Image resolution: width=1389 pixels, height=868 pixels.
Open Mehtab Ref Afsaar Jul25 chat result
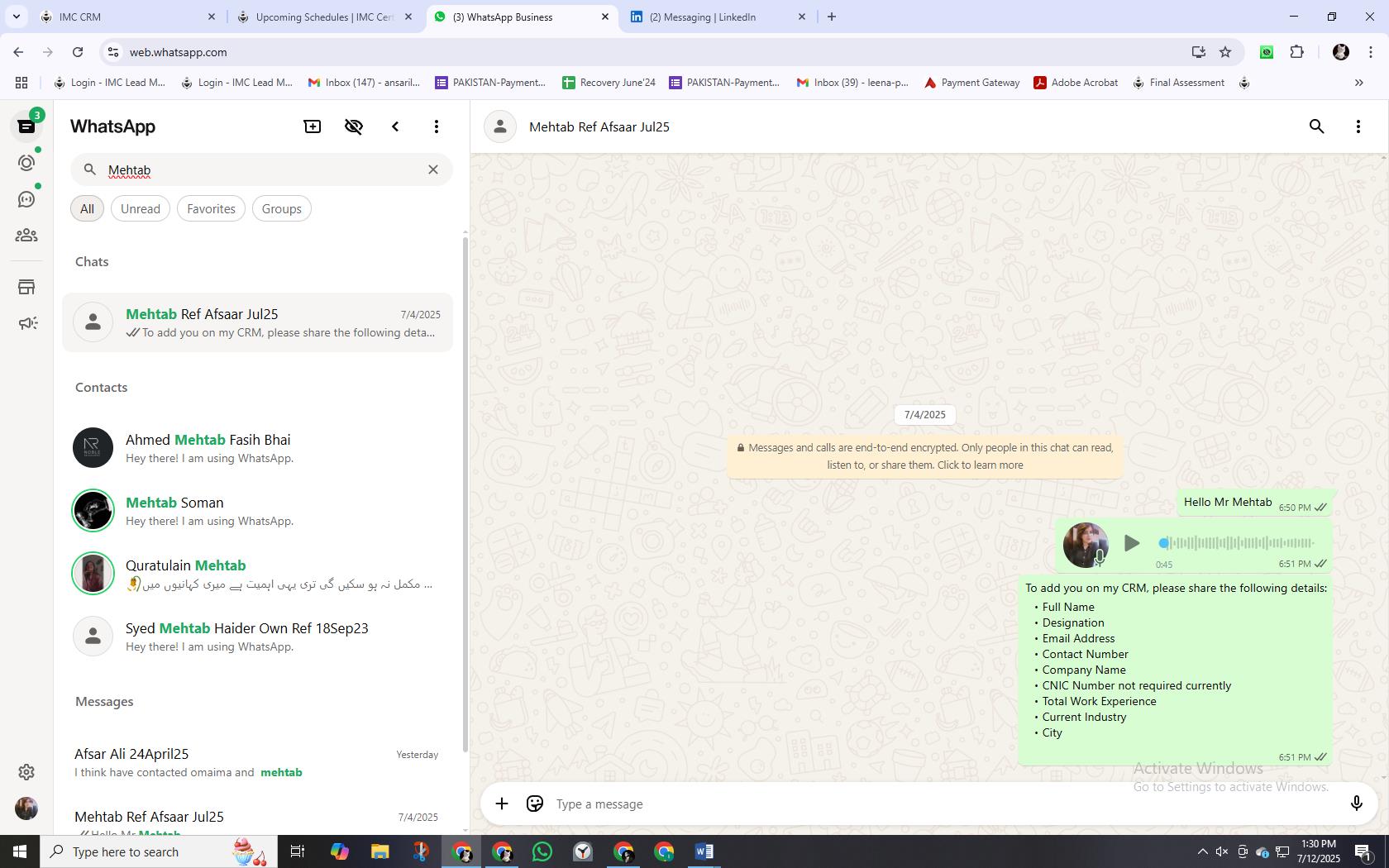pos(258,322)
